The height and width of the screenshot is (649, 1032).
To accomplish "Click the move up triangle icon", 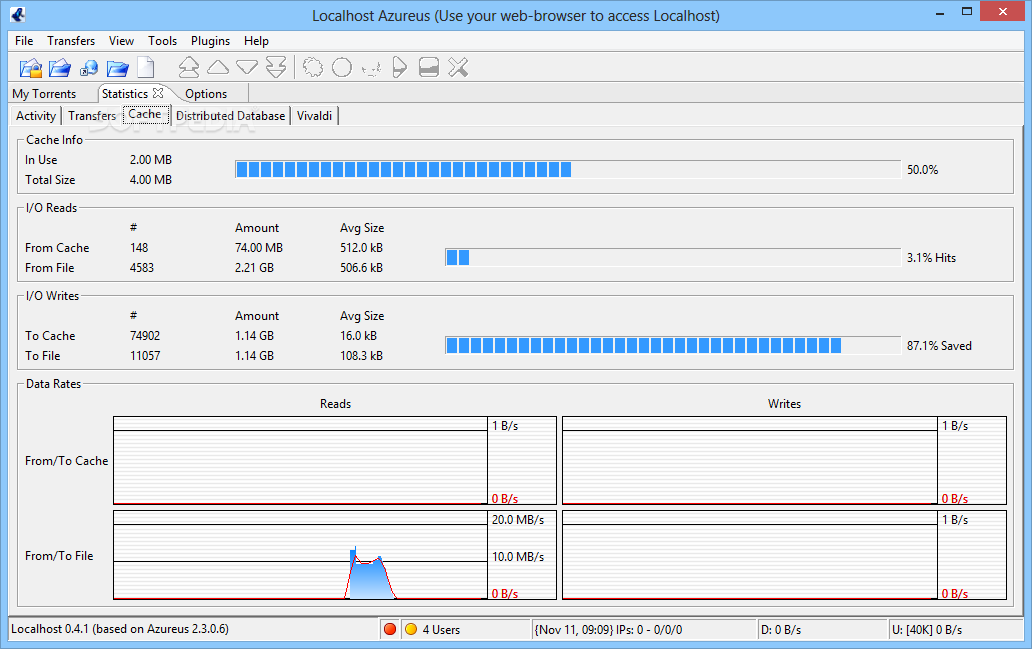I will (218, 67).
